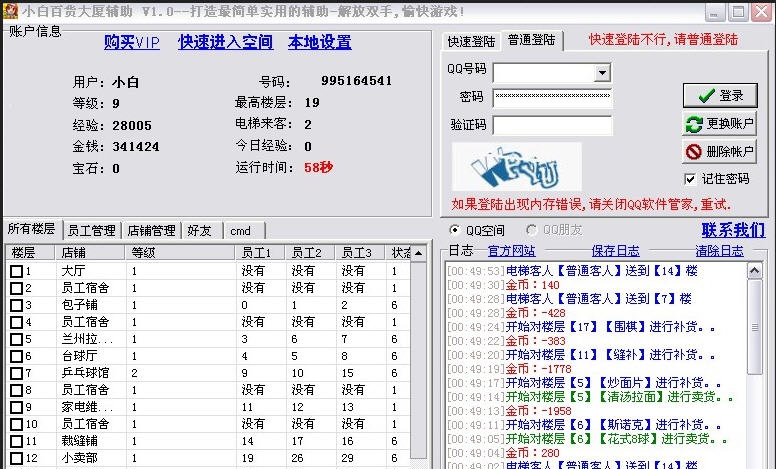Click the 店铺 column header

tap(90, 253)
